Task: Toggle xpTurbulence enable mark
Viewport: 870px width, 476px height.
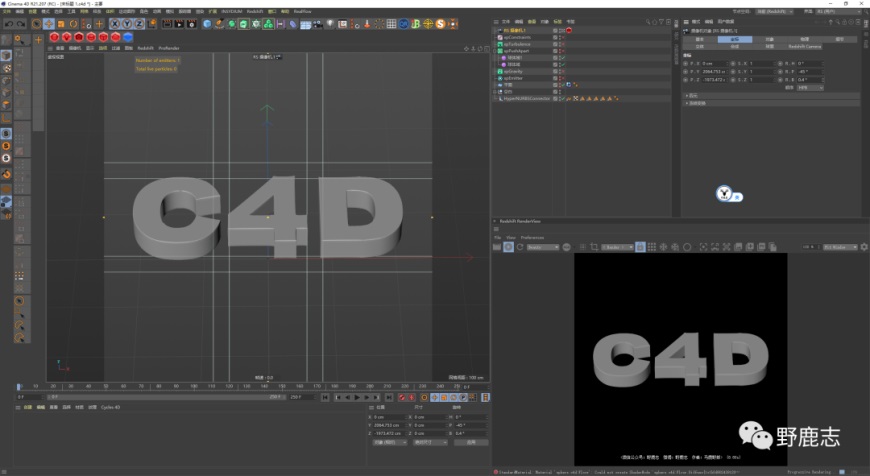Action: click(x=562, y=44)
